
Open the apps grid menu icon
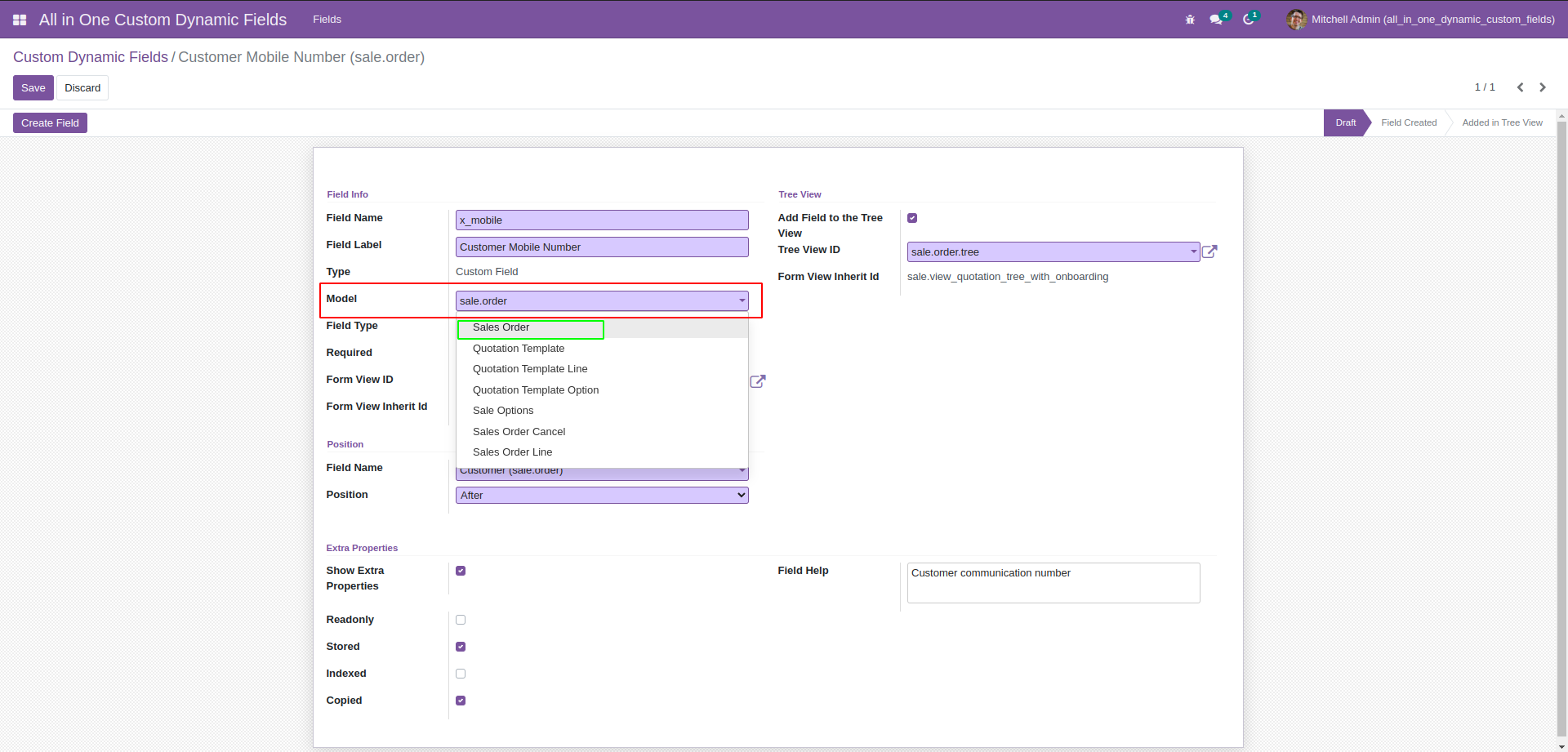coord(20,20)
